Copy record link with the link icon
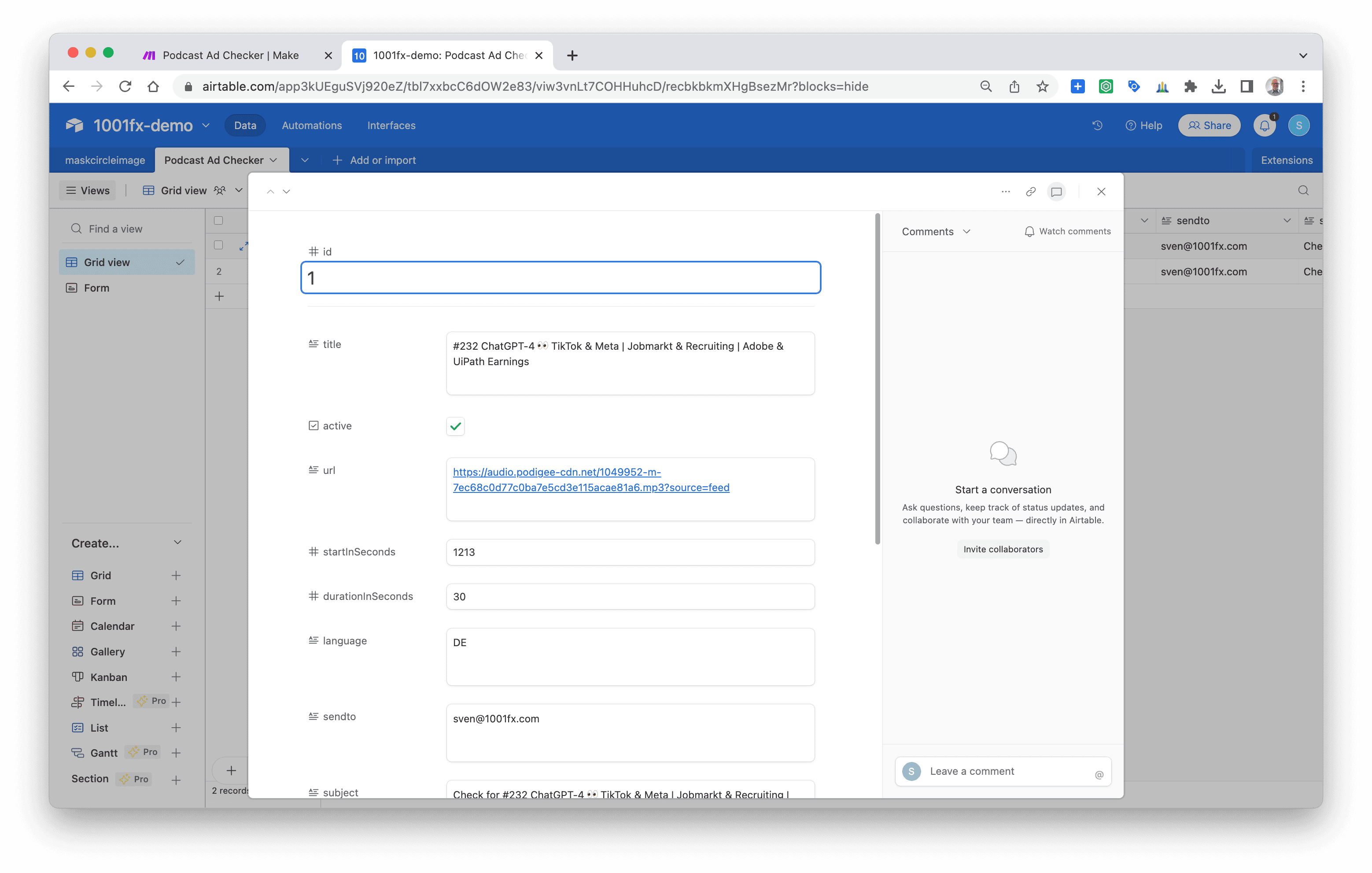This screenshot has width=1372, height=873. 1030,192
